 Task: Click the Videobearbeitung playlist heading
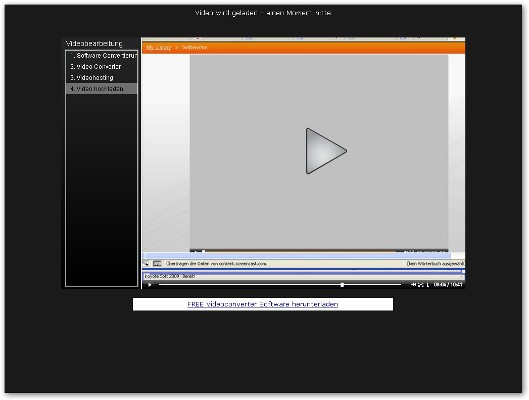point(94,44)
